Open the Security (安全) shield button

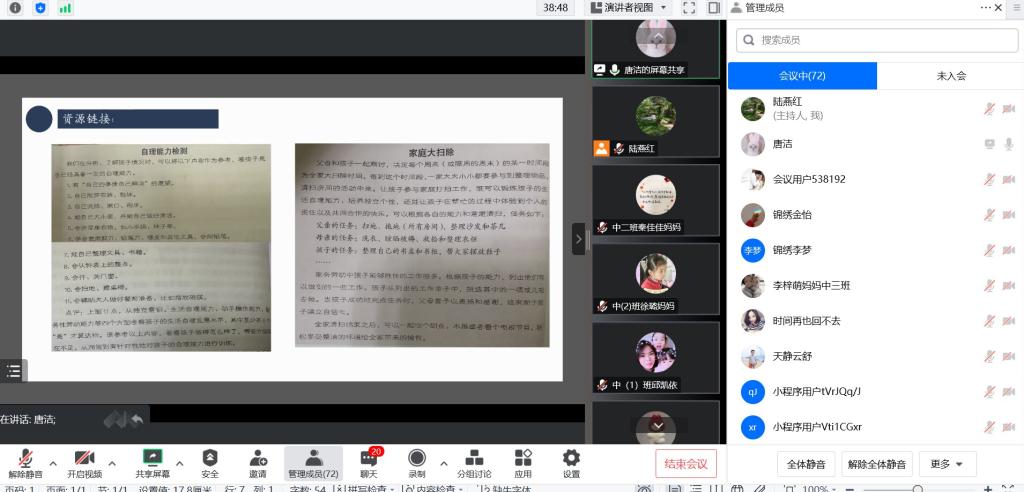(x=210, y=463)
